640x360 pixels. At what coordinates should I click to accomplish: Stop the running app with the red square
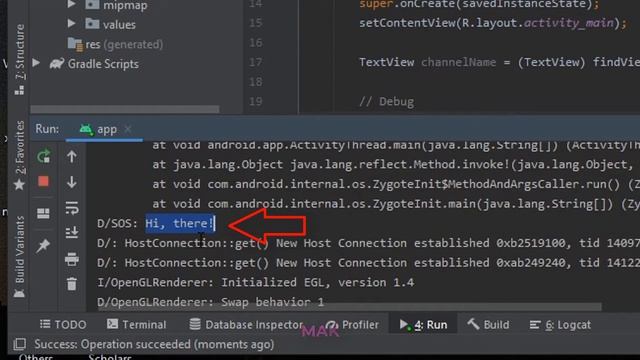point(43,181)
